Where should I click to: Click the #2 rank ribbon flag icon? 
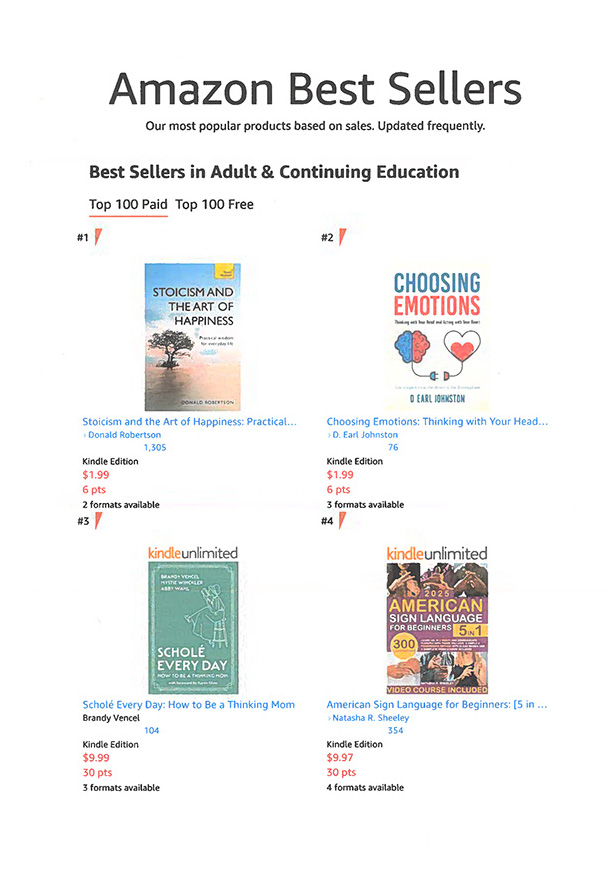coord(342,237)
